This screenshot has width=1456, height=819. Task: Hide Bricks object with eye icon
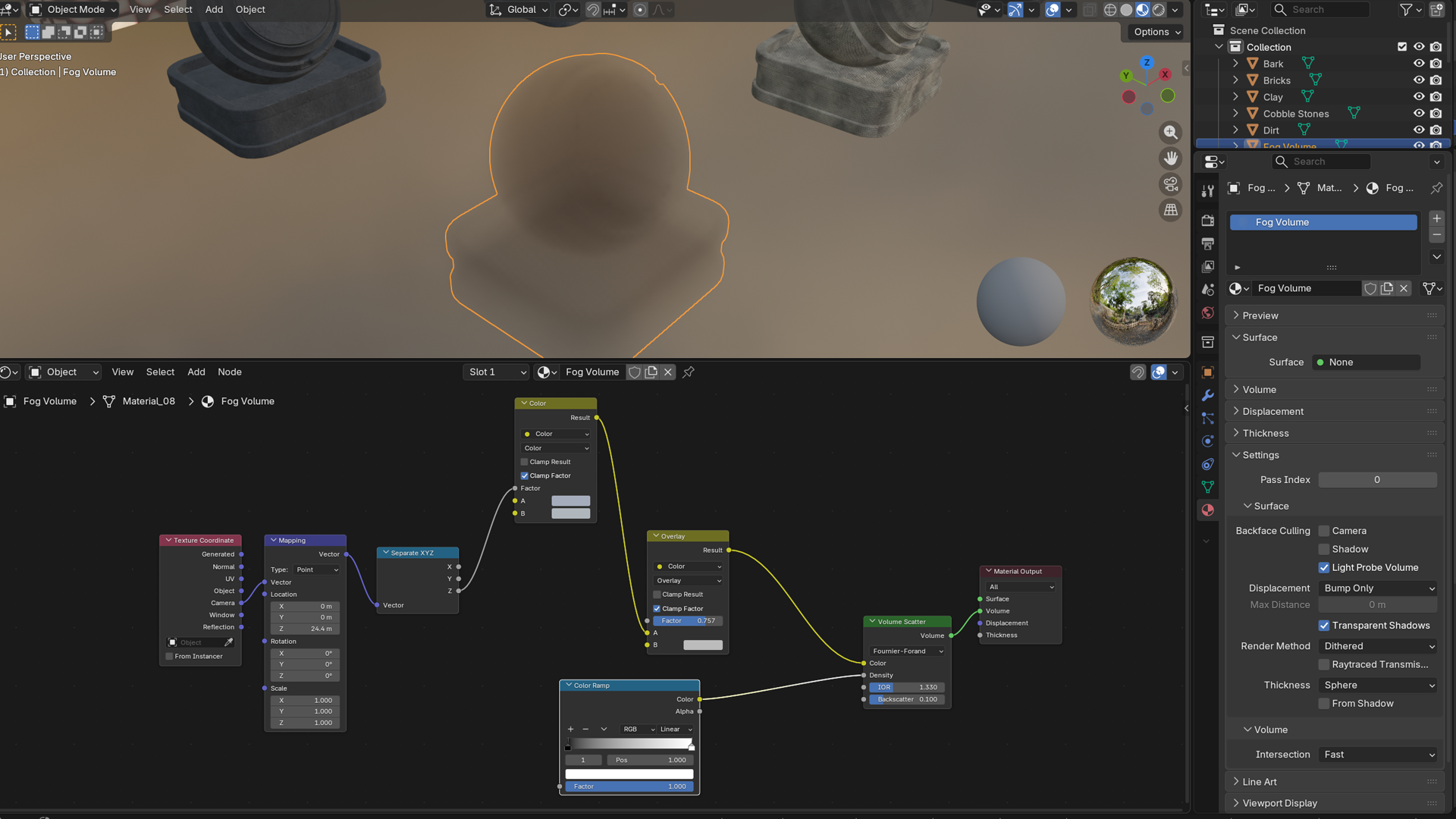tap(1419, 80)
